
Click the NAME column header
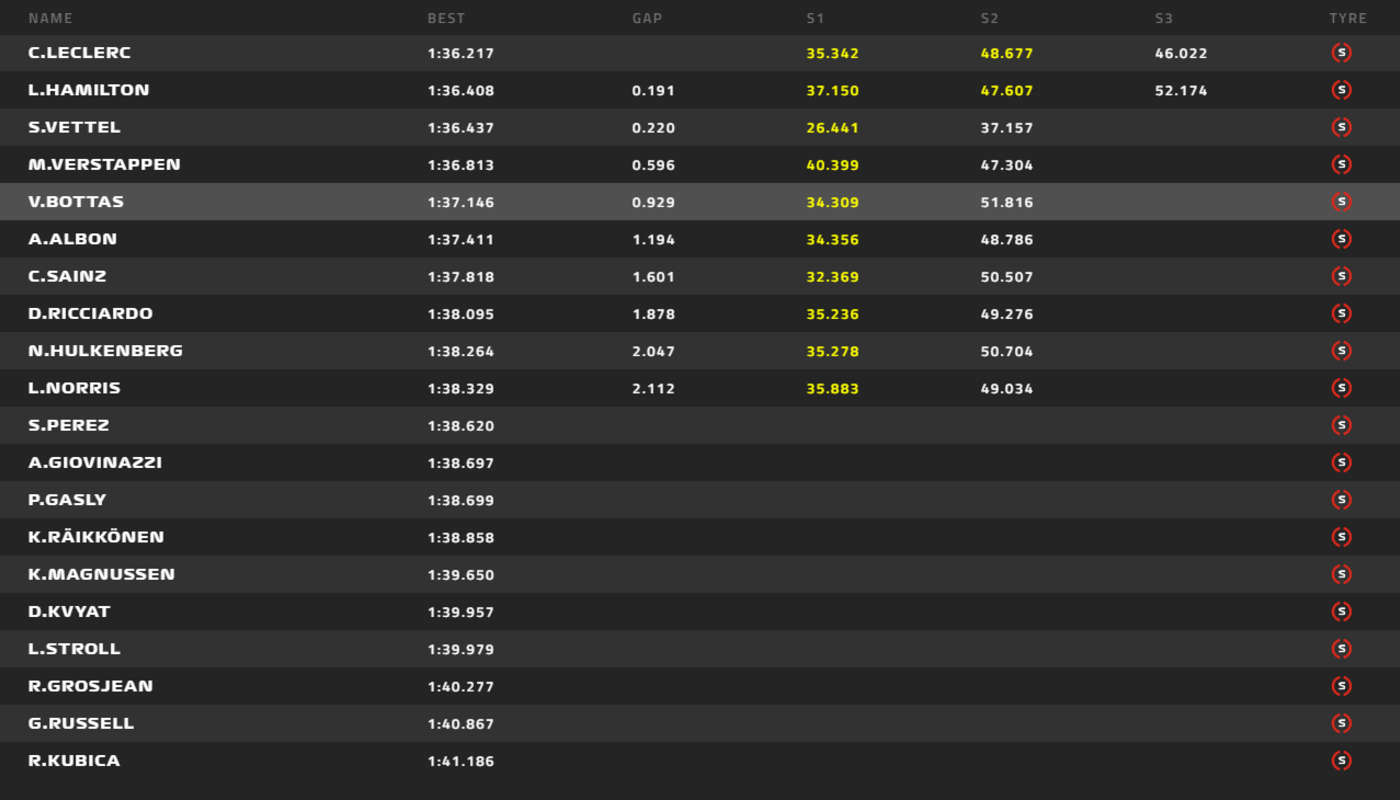(50, 18)
